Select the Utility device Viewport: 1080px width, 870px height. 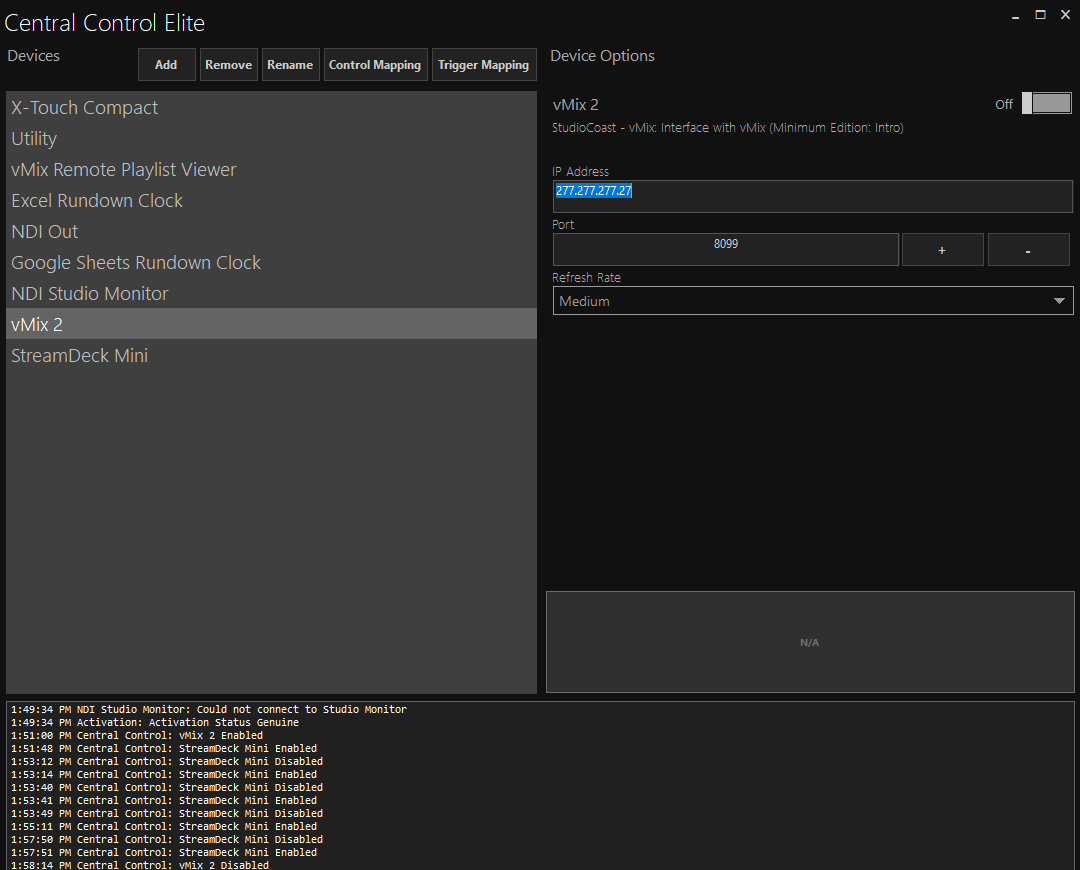click(x=34, y=139)
